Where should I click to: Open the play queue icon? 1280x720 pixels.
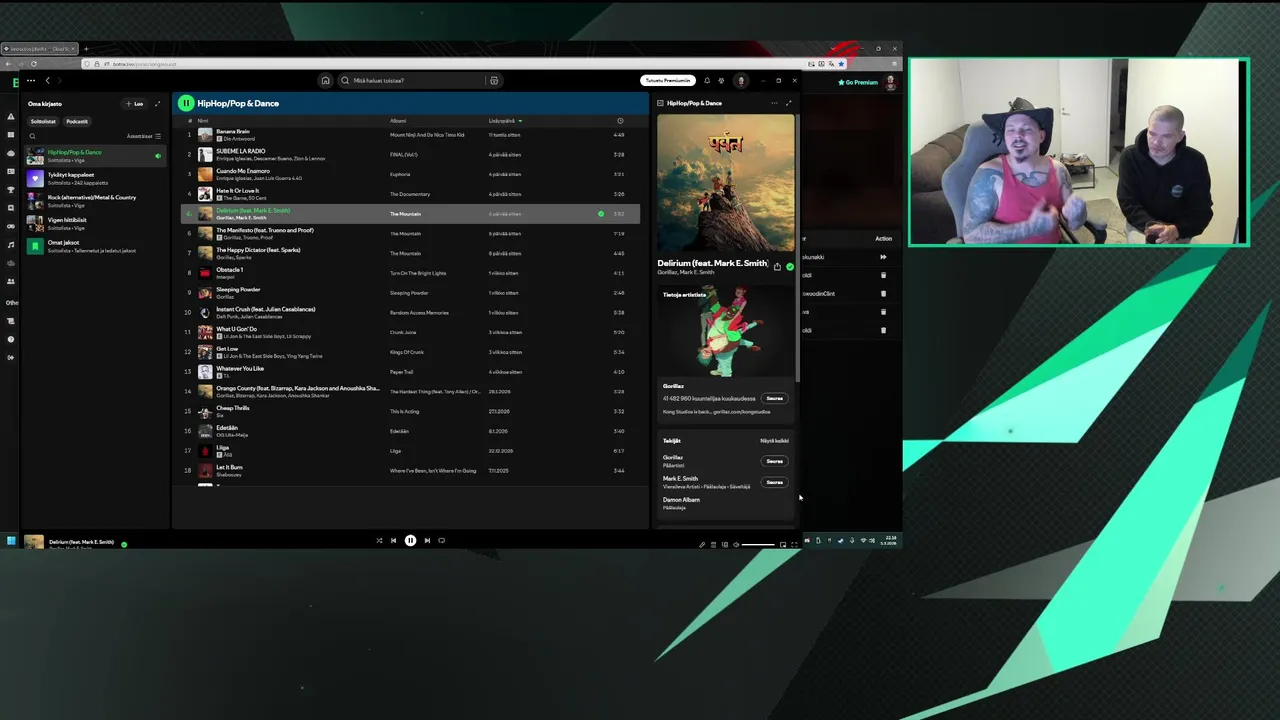713,545
